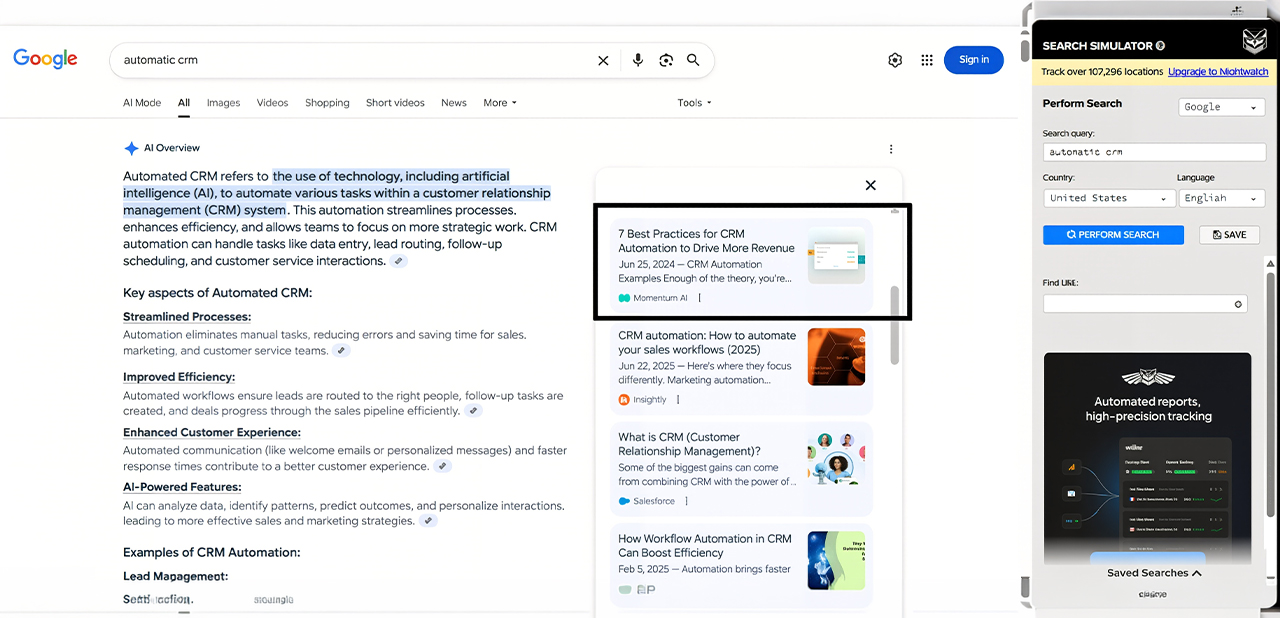Switch to the Images tab
This screenshot has width=1280, height=618.
(223, 103)
